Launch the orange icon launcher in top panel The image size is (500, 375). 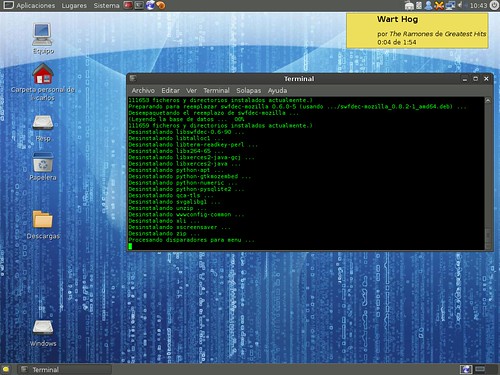161,5
